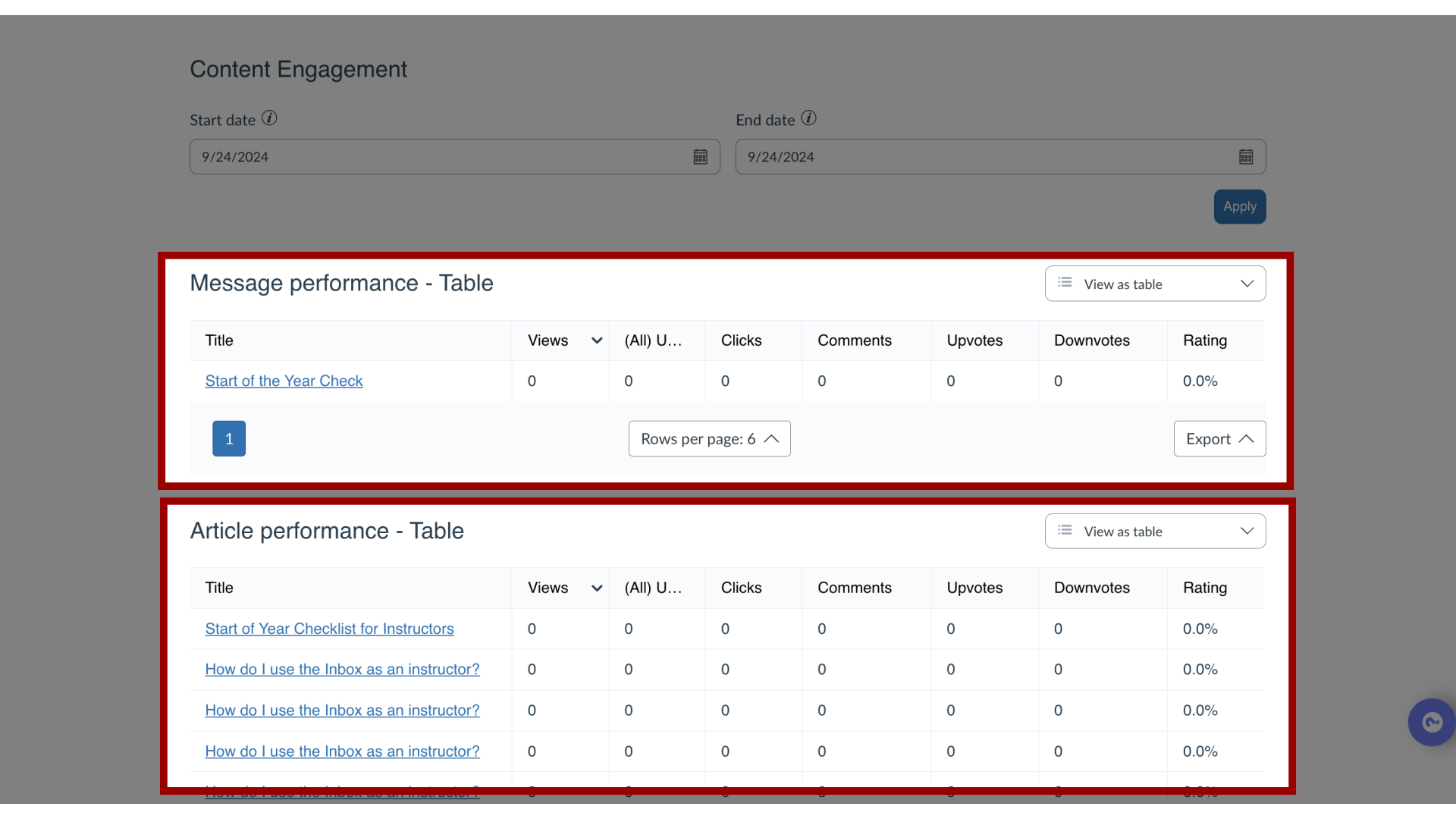The width and height of the screenshot is (1456, 819).
Task: Click the table view icon in Message performance
Action: click(1065, 283)
